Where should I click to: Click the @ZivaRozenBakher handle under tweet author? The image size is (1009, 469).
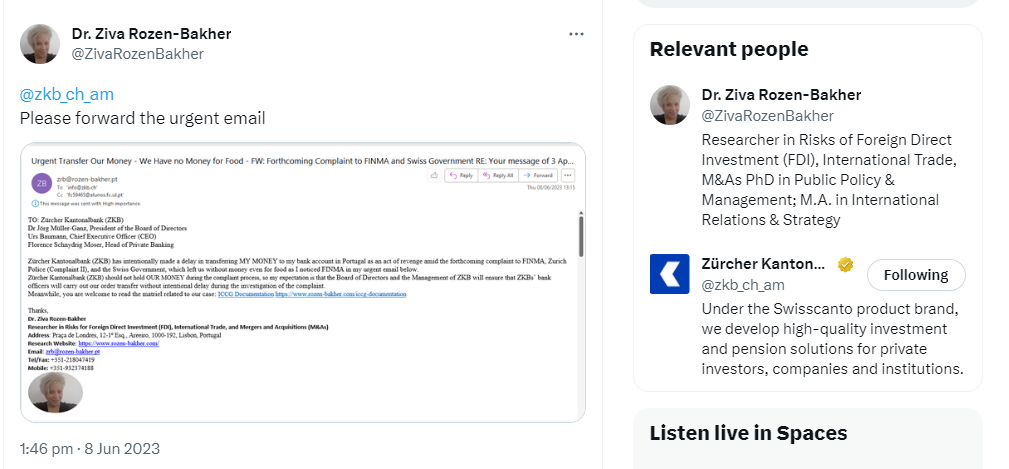pos(138,54)
